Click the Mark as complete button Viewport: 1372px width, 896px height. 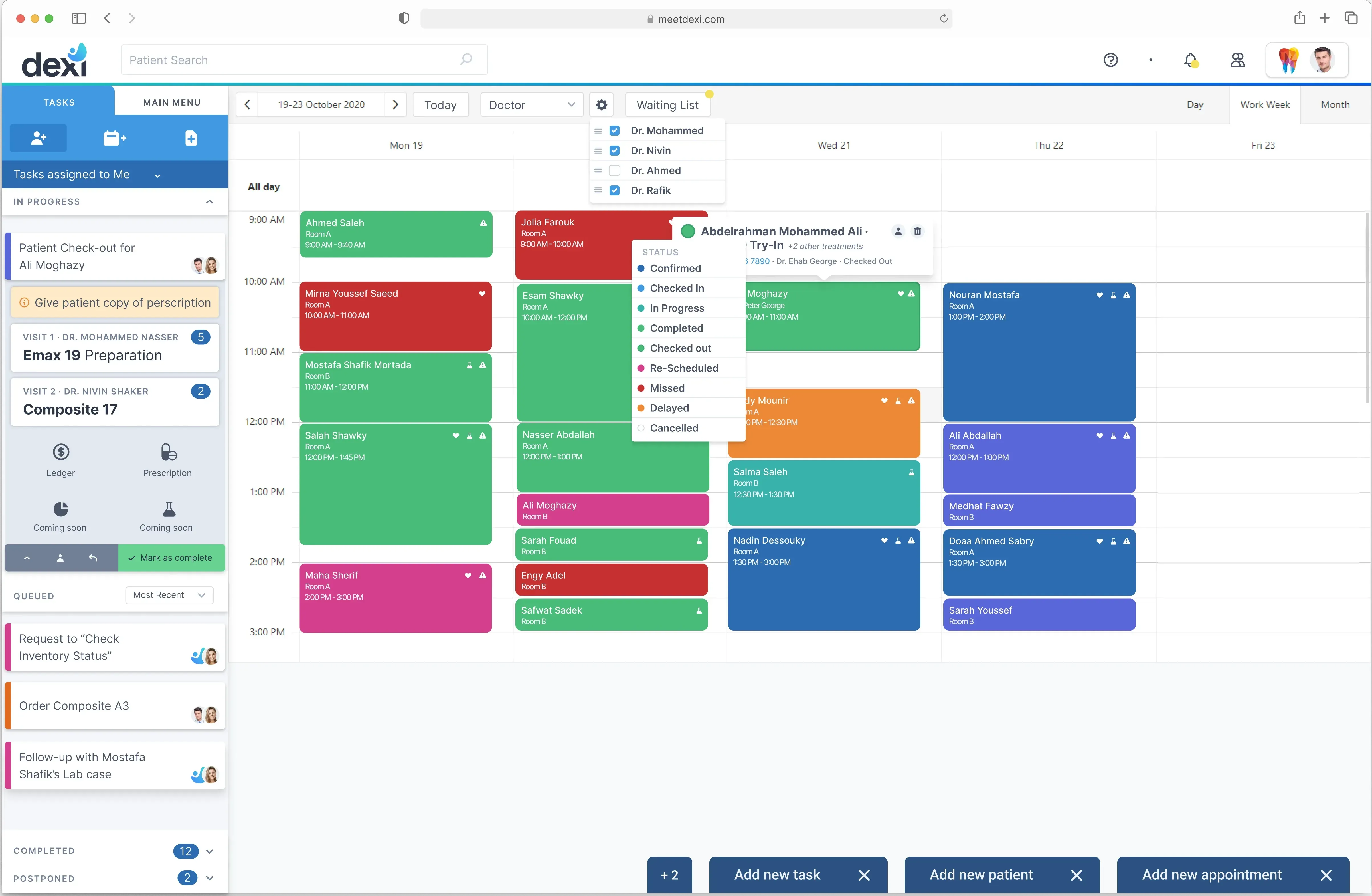point(171,558)
